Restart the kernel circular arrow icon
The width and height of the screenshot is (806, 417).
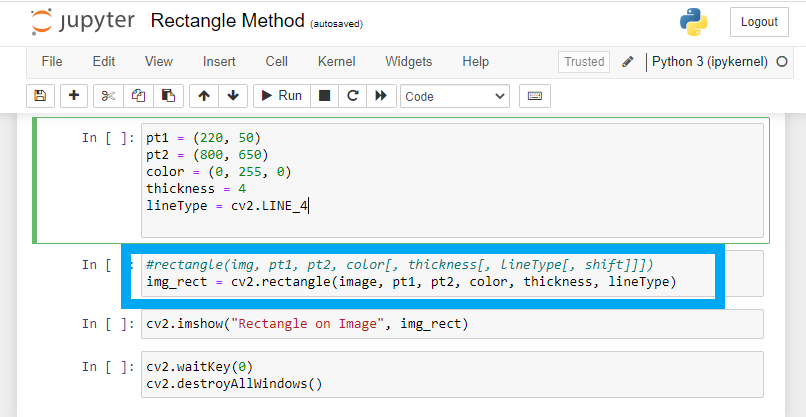[353, 96]
